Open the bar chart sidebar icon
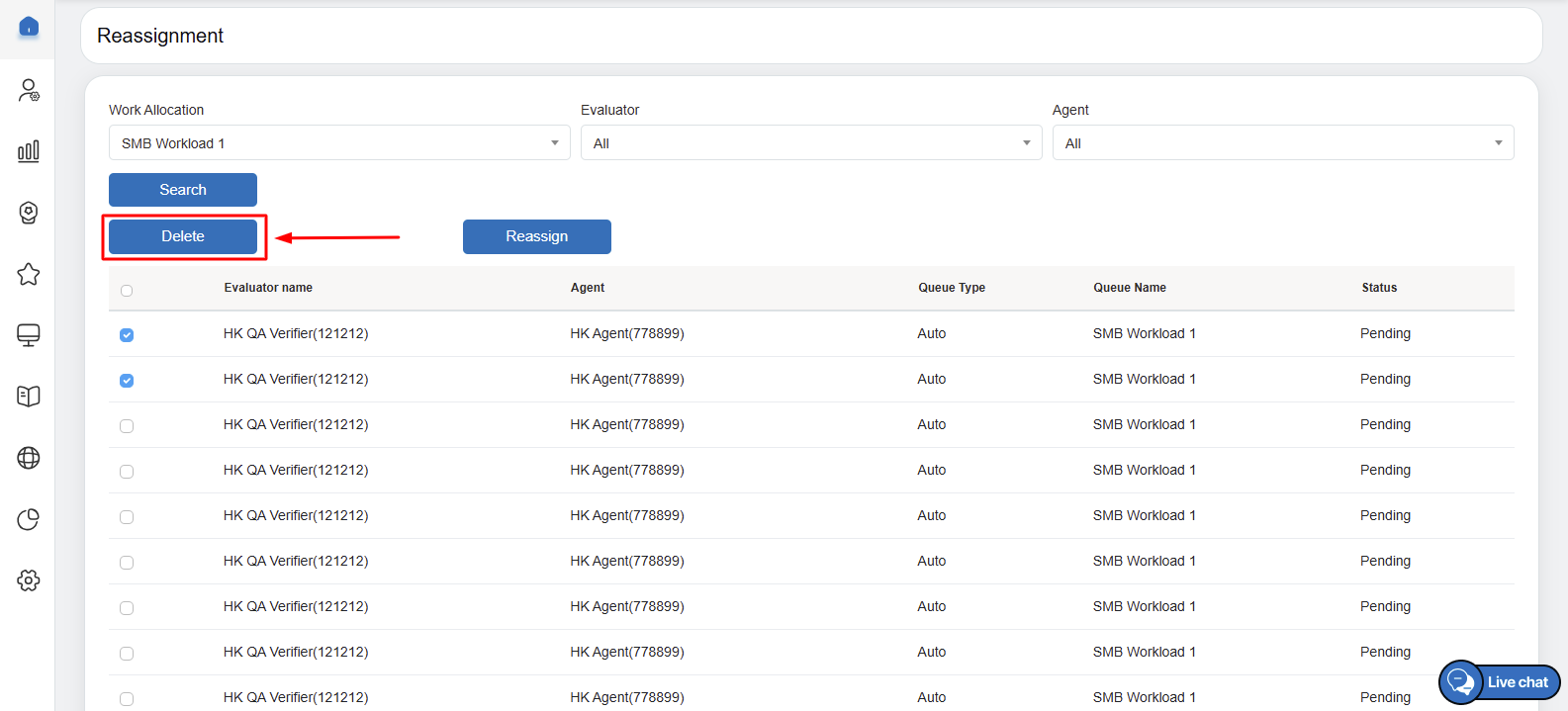This screenshot has height=711, width=1568. (29, 151)
